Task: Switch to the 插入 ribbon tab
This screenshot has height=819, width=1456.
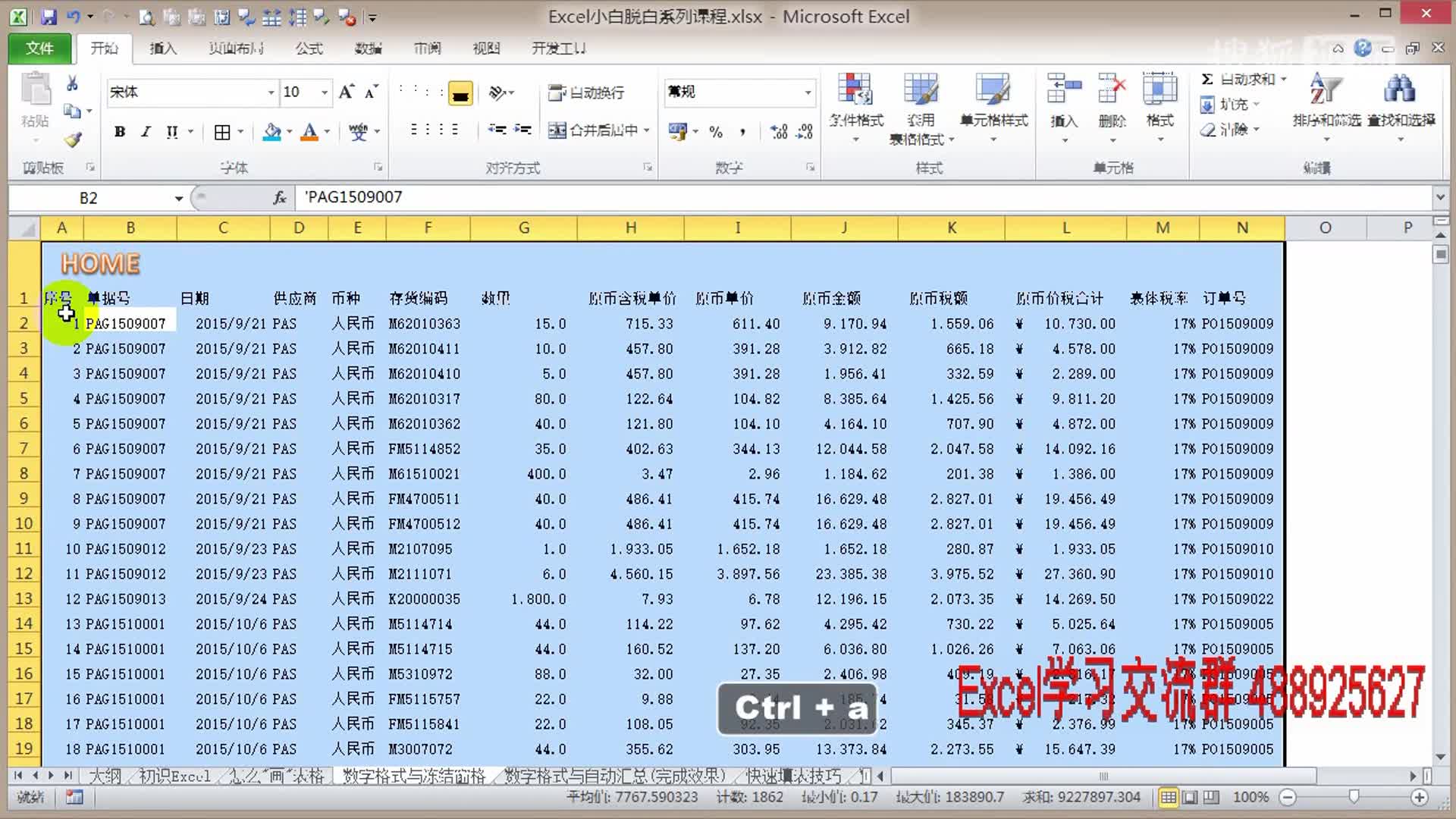Action: pos(163,48)
